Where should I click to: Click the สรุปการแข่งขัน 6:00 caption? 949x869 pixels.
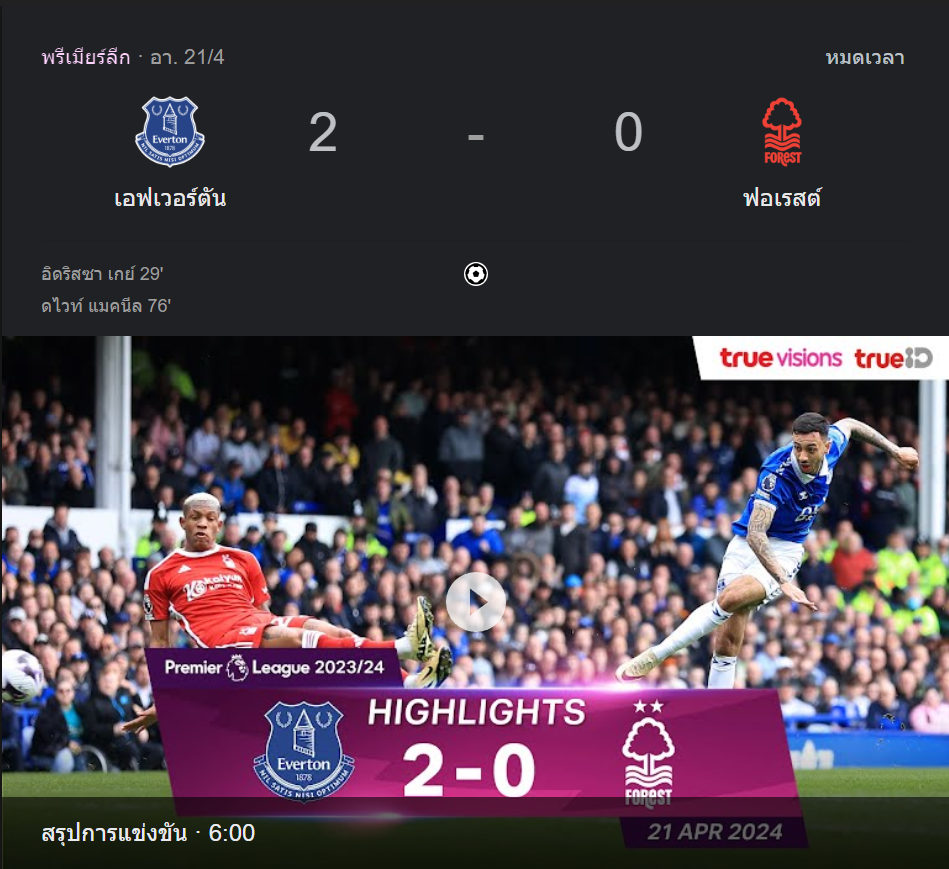click(x=148, y=833)
